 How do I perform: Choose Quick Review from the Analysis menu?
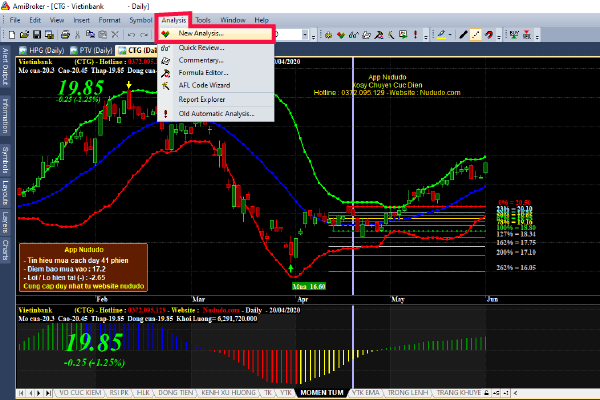[216, 48]
